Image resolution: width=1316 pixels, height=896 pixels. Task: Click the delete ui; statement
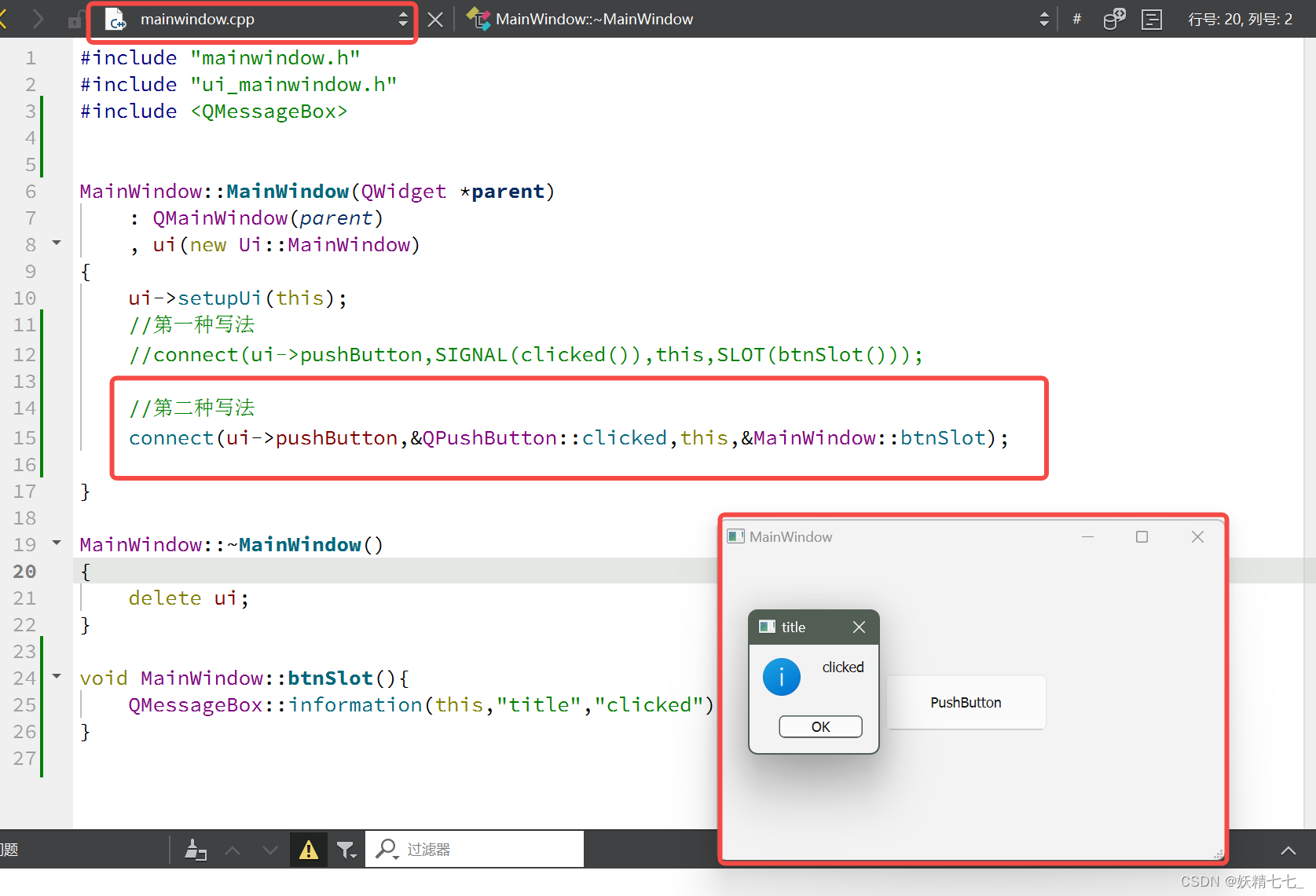pyautogui.click(x=189, y=598)
